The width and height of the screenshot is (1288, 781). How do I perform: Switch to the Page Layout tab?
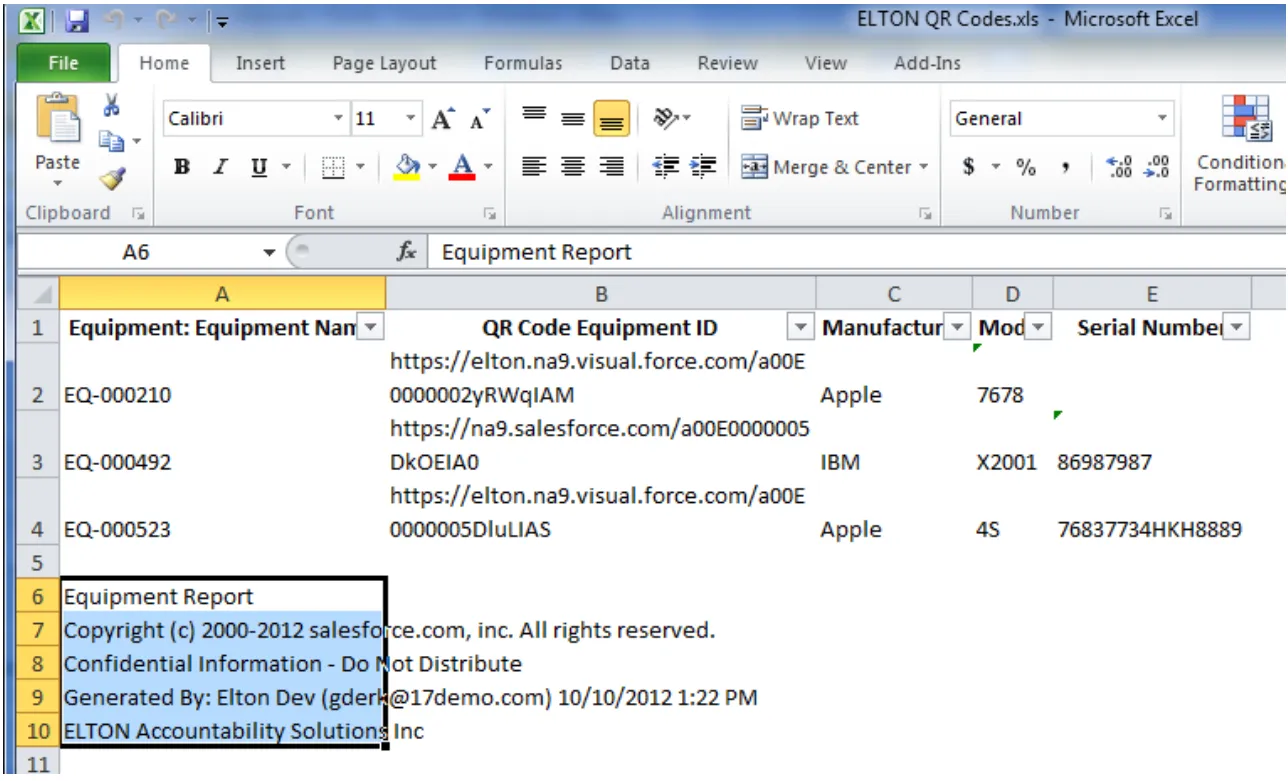tap(384, 63)
